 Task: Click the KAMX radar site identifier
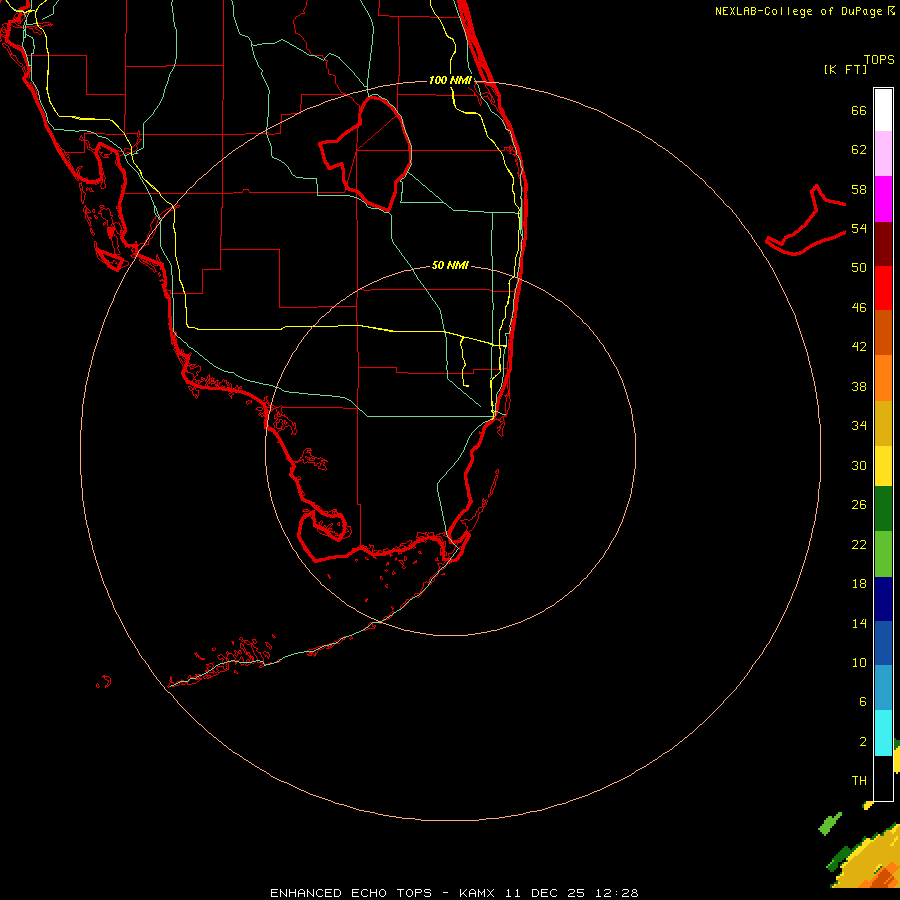[479, 893]
